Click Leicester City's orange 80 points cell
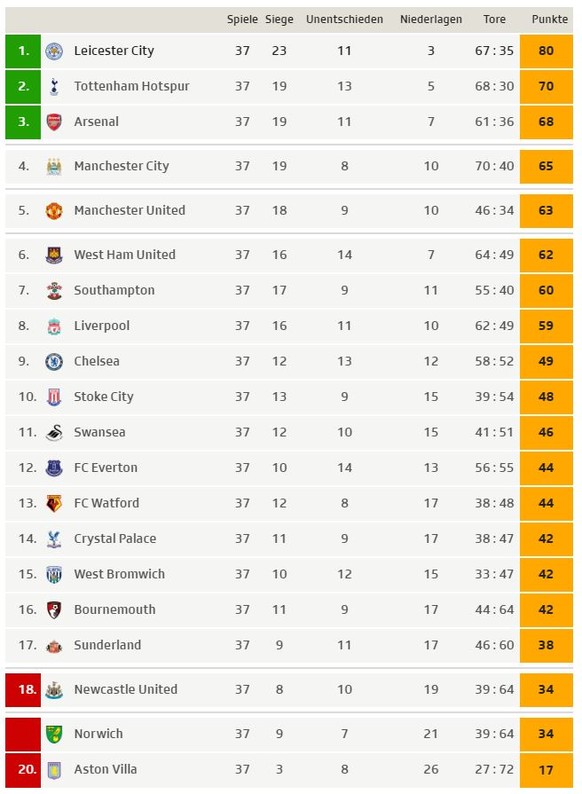The image size is (582, 794). 546,51
